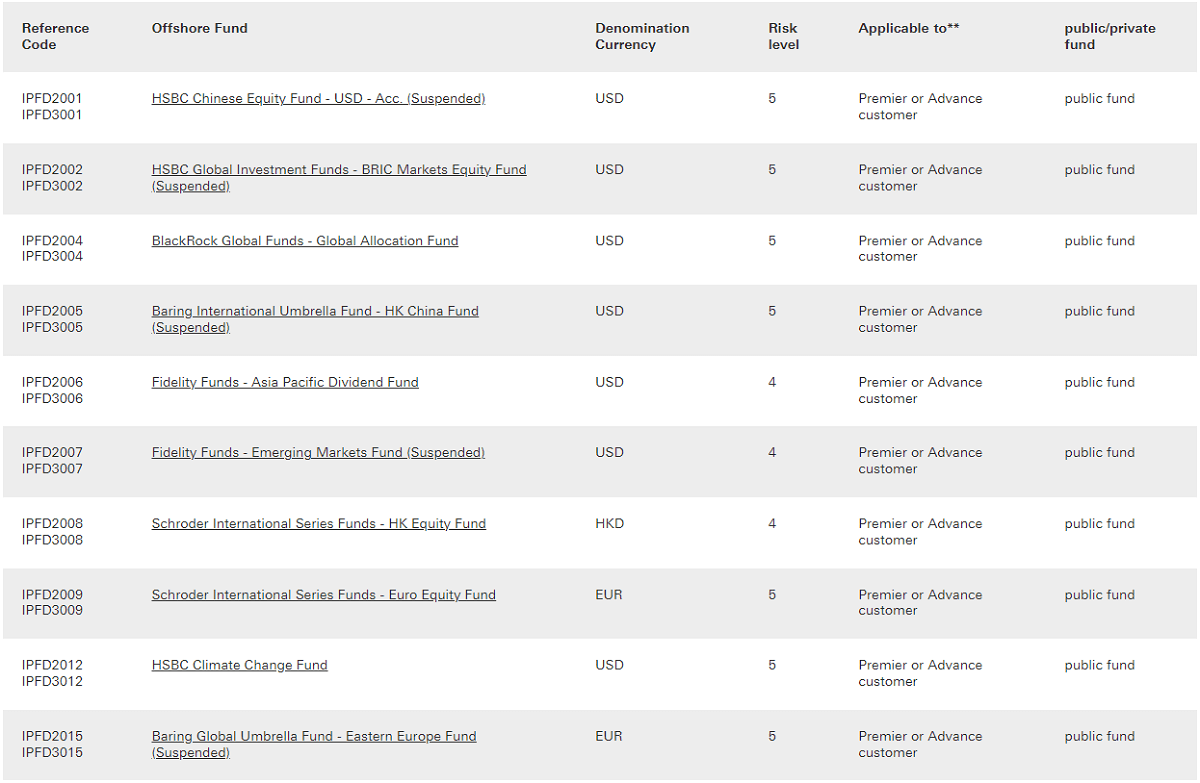Open BlackRock Global Allocation Fund link
This screenshot has width=1200, height=783.
point(305,241)
